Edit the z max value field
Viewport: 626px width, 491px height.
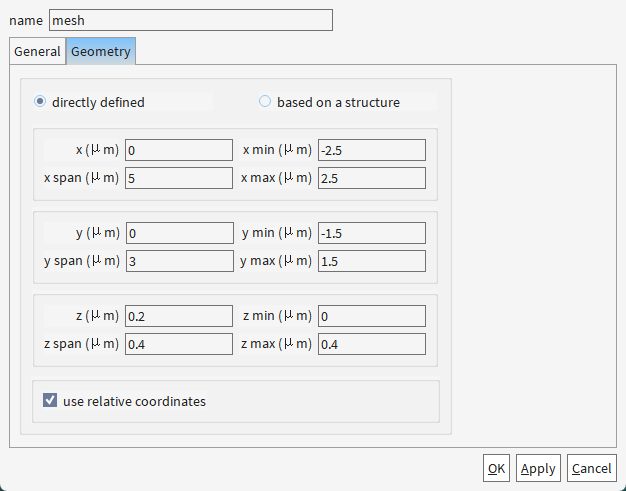click(x=372, y=344)
